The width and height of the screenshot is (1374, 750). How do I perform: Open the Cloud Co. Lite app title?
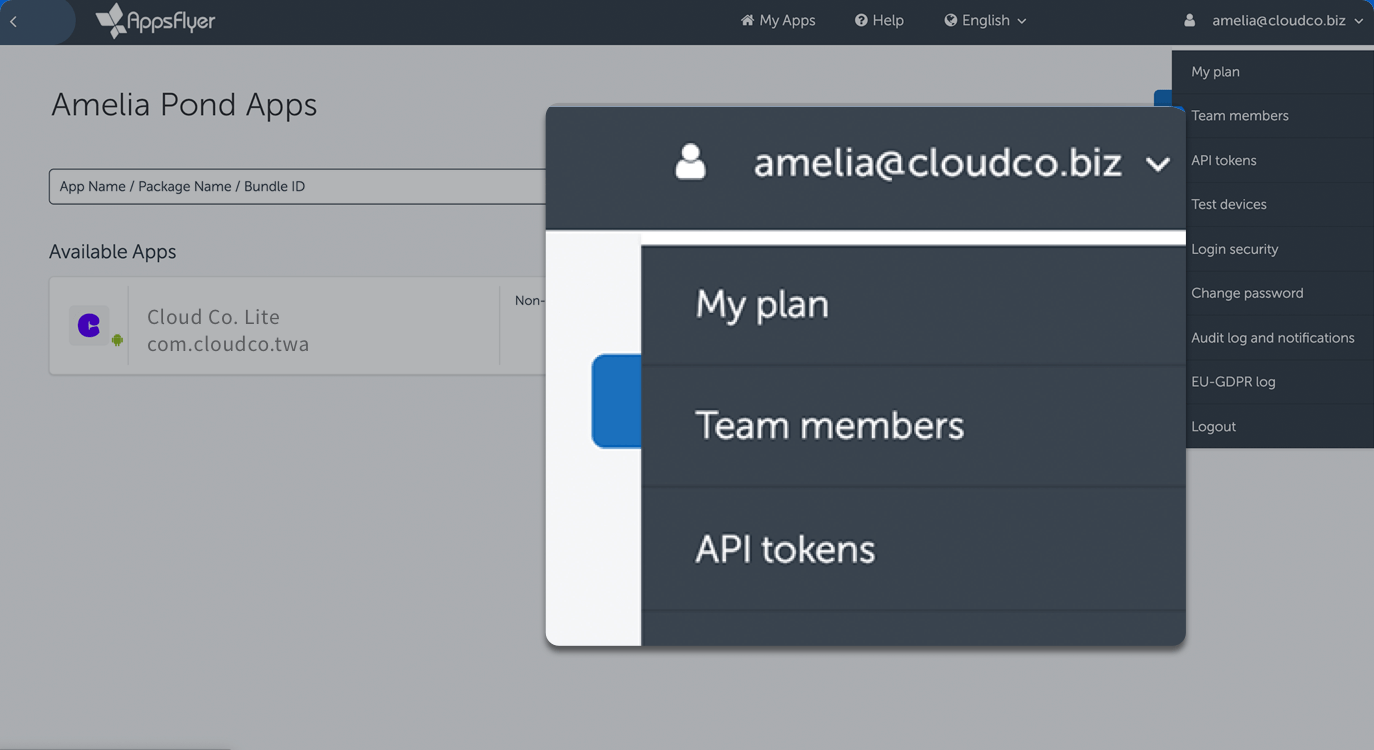213,316
